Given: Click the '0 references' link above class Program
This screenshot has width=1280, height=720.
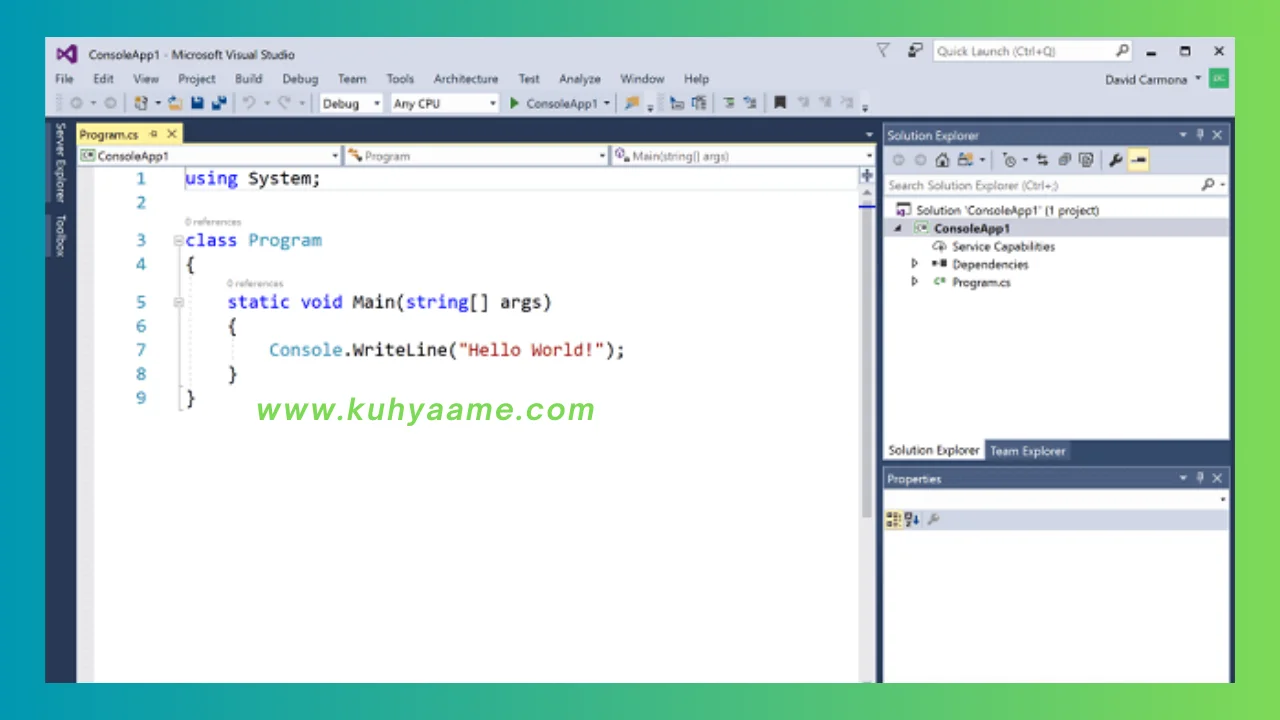Looking at the screenshot, I should (x=213, y=221).
